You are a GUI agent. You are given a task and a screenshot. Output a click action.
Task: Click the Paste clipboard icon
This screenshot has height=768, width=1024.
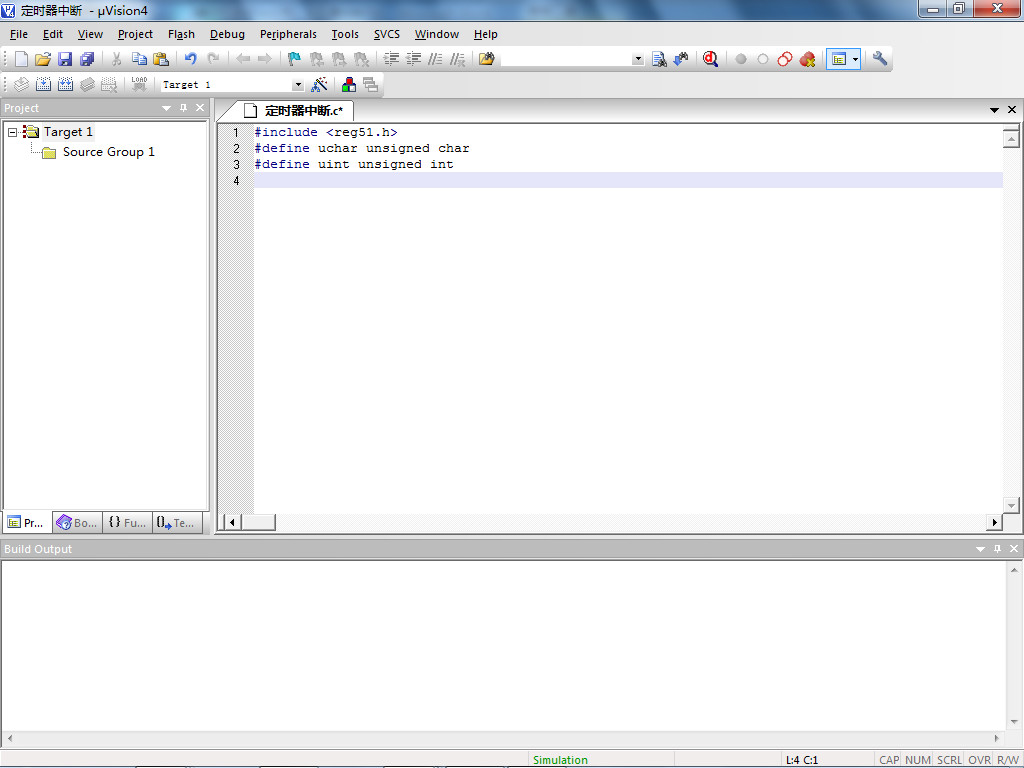pos(161,59)
